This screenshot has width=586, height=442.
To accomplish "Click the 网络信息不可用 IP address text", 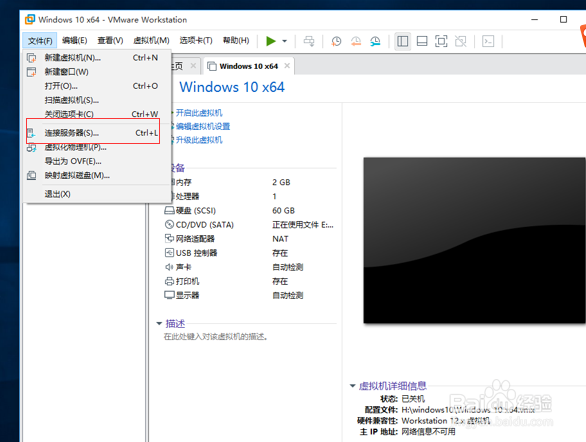I will [428, 432].
